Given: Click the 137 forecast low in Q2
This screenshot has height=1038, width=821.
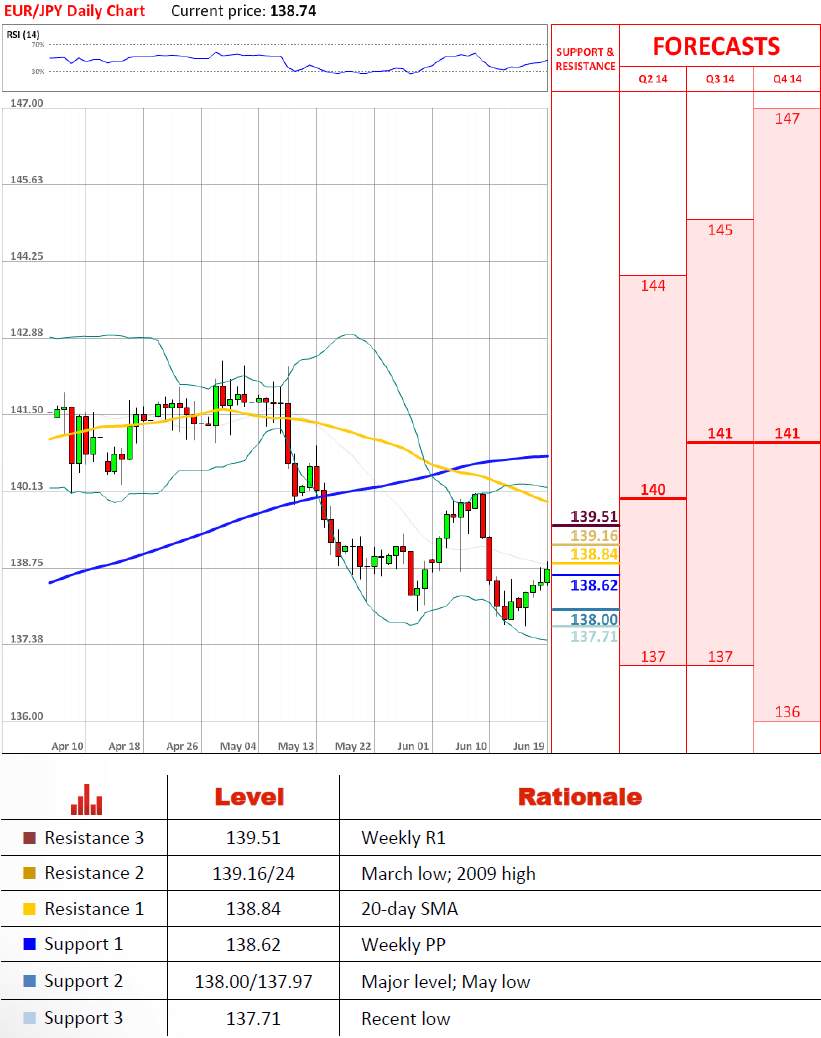Looking at the screenshot, I should click(653, 657).
